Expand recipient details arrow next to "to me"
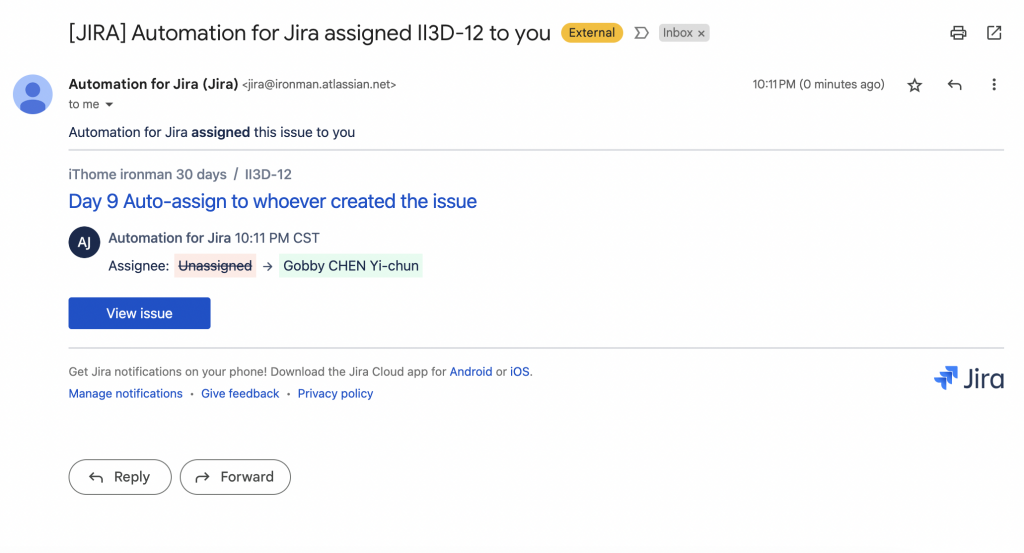 pos(109,104)
